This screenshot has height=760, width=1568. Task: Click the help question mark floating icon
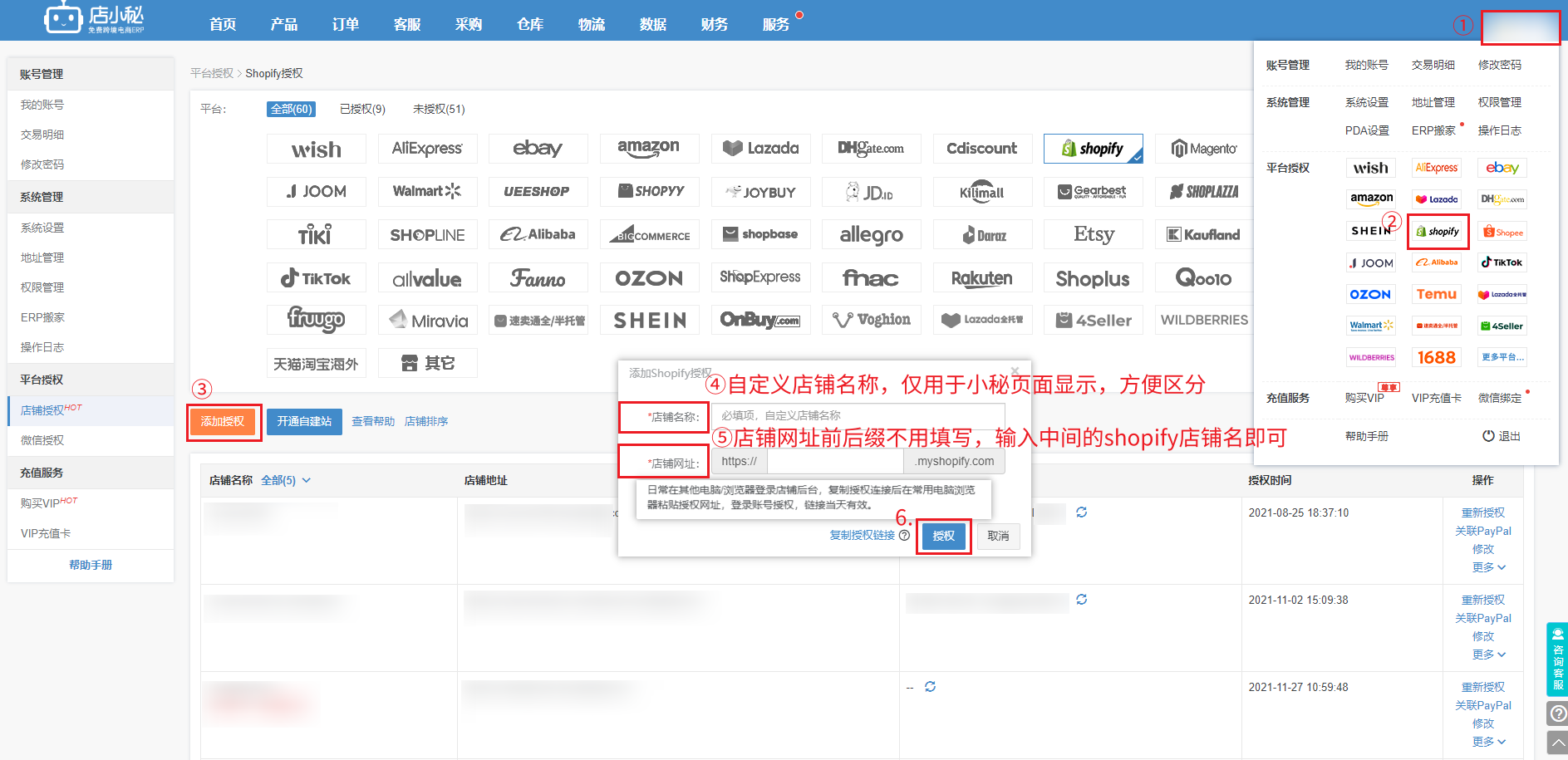click(x=1557, y=713)
